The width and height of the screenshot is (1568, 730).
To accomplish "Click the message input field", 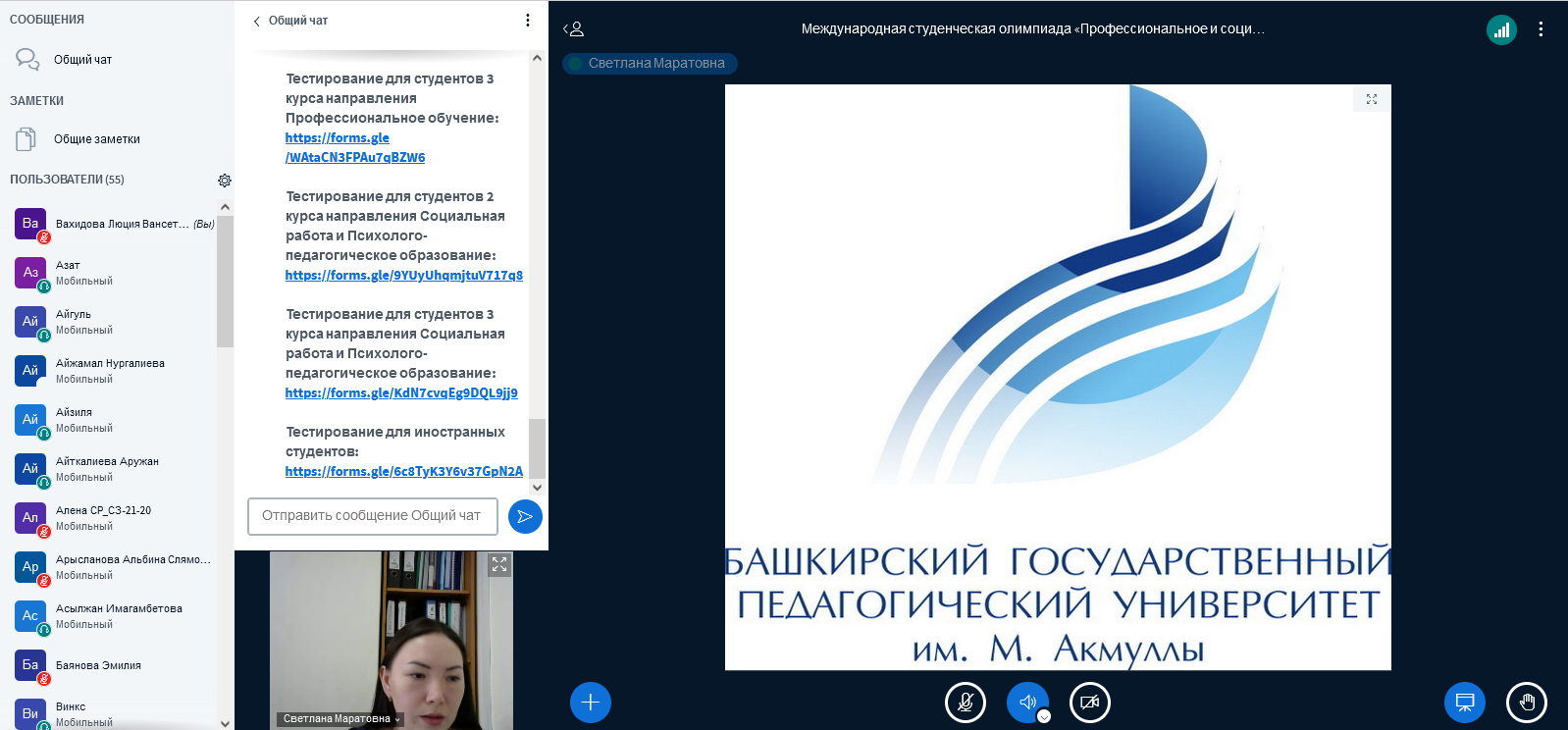I will coord(372,516).
